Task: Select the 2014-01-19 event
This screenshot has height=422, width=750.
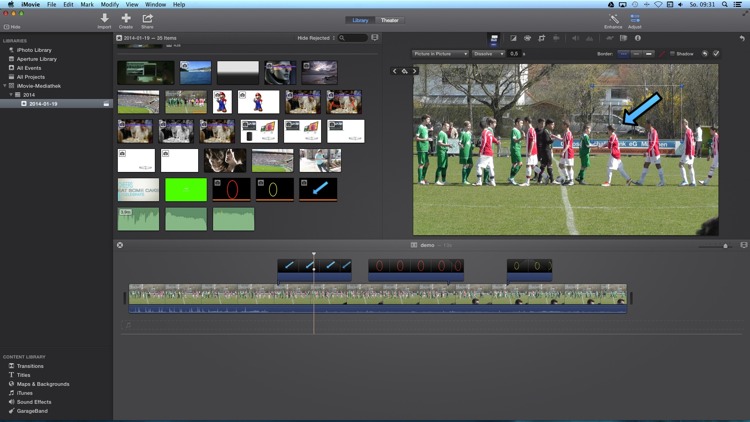Action: coord(56,104)
